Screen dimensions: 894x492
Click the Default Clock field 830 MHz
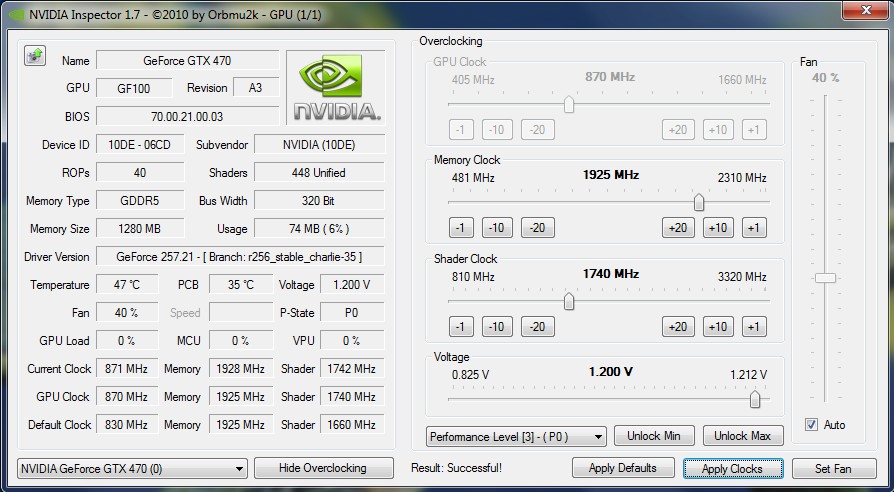pyautogui.click(x=127, y=425)
